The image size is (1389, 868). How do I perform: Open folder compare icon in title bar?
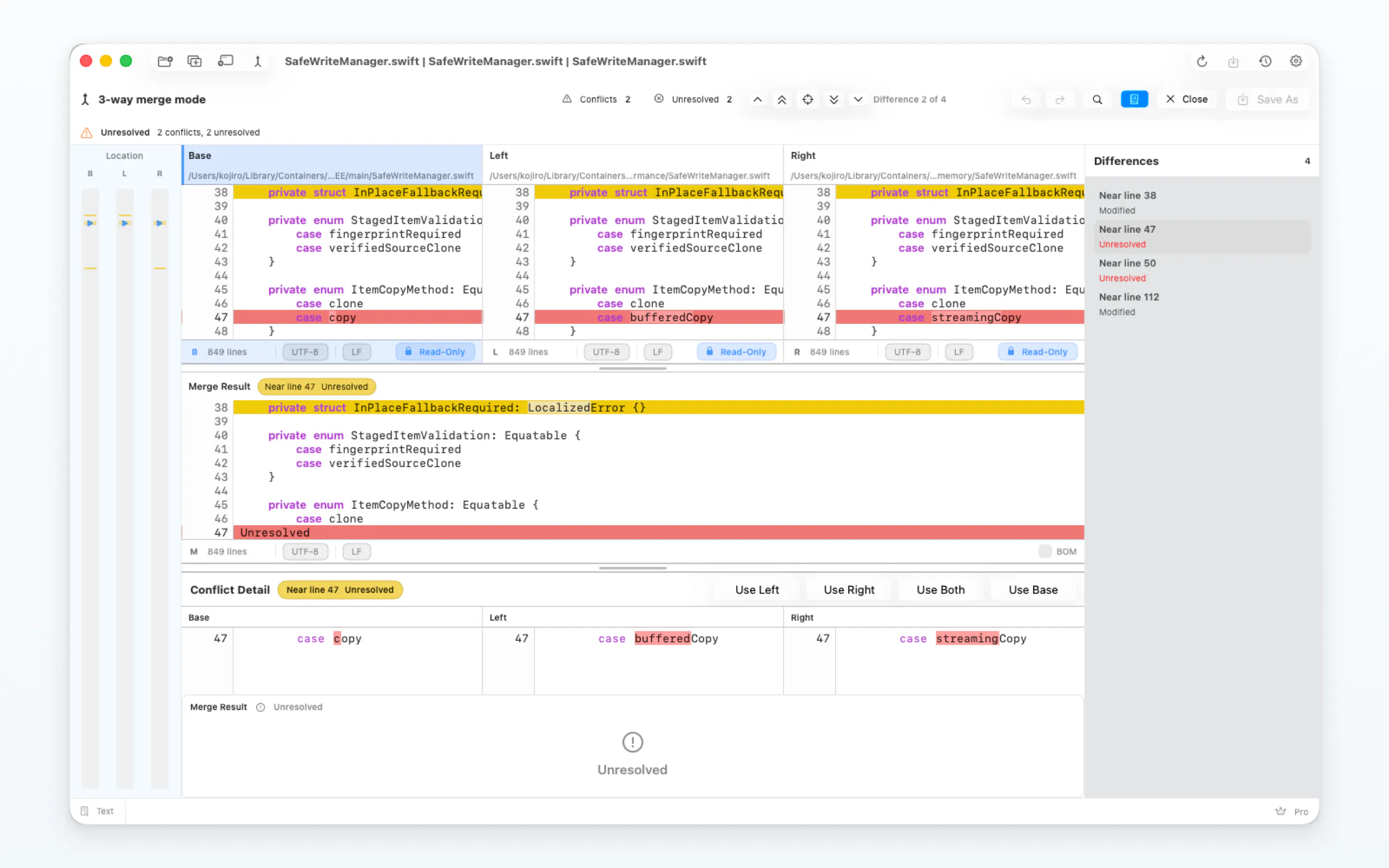165,61
